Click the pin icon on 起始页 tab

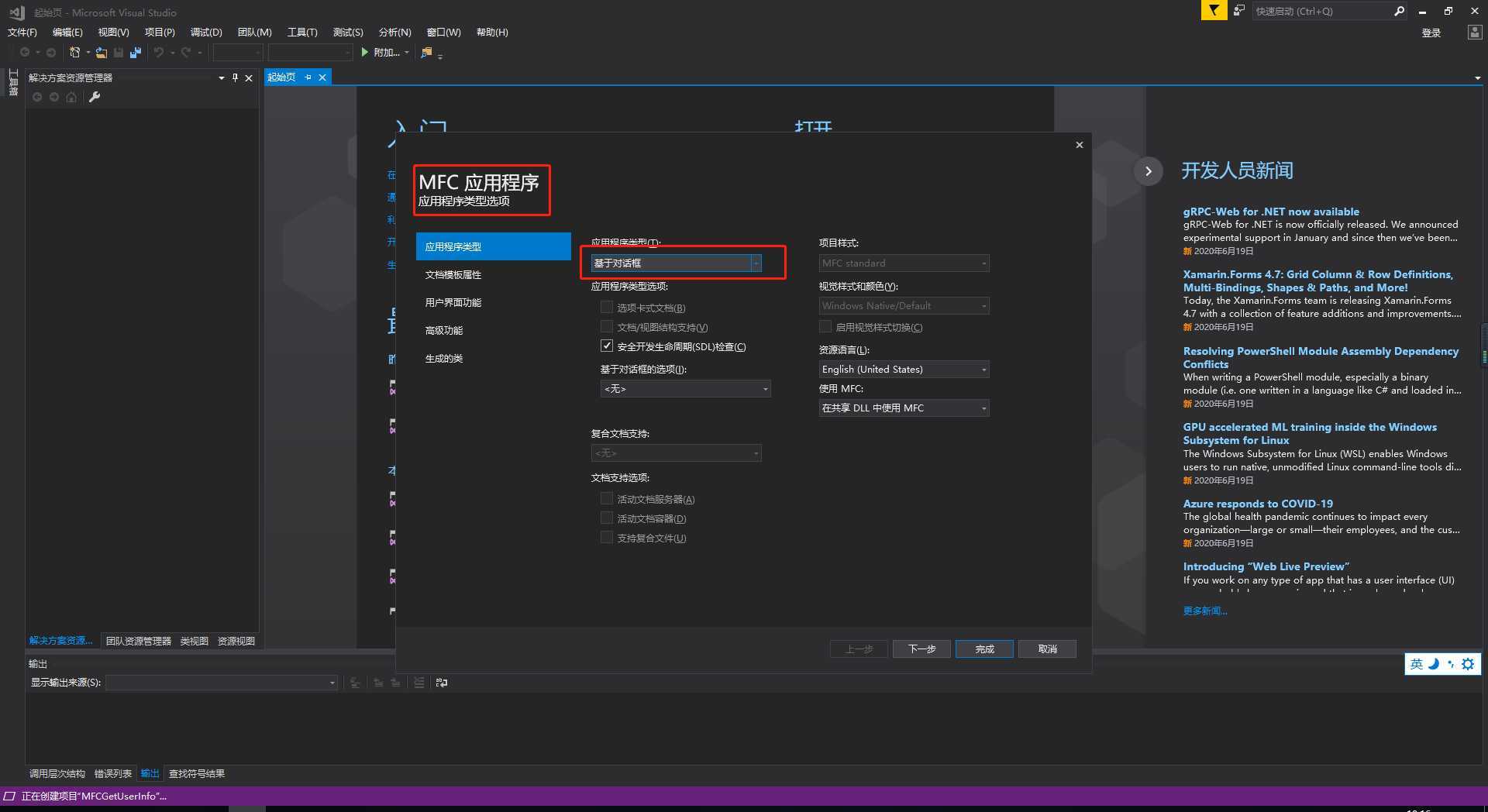(308, 77)
